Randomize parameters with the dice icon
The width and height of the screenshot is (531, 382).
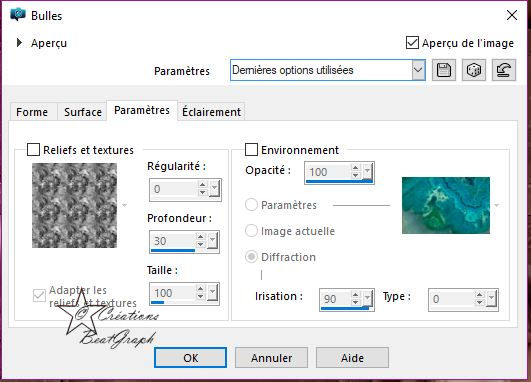coord(474,70)
